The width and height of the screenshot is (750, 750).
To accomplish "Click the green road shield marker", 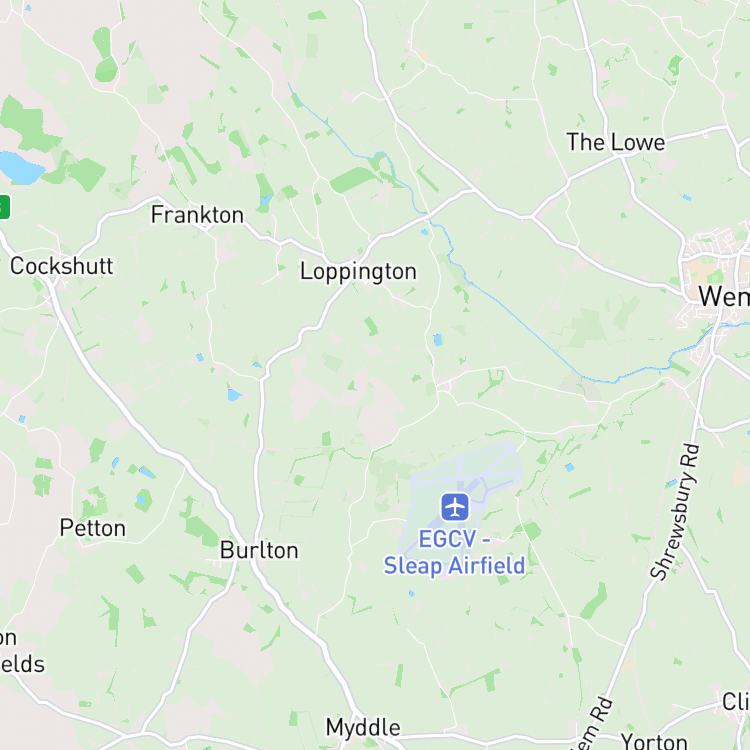I will pyautogui.click(x=4, y=207).
